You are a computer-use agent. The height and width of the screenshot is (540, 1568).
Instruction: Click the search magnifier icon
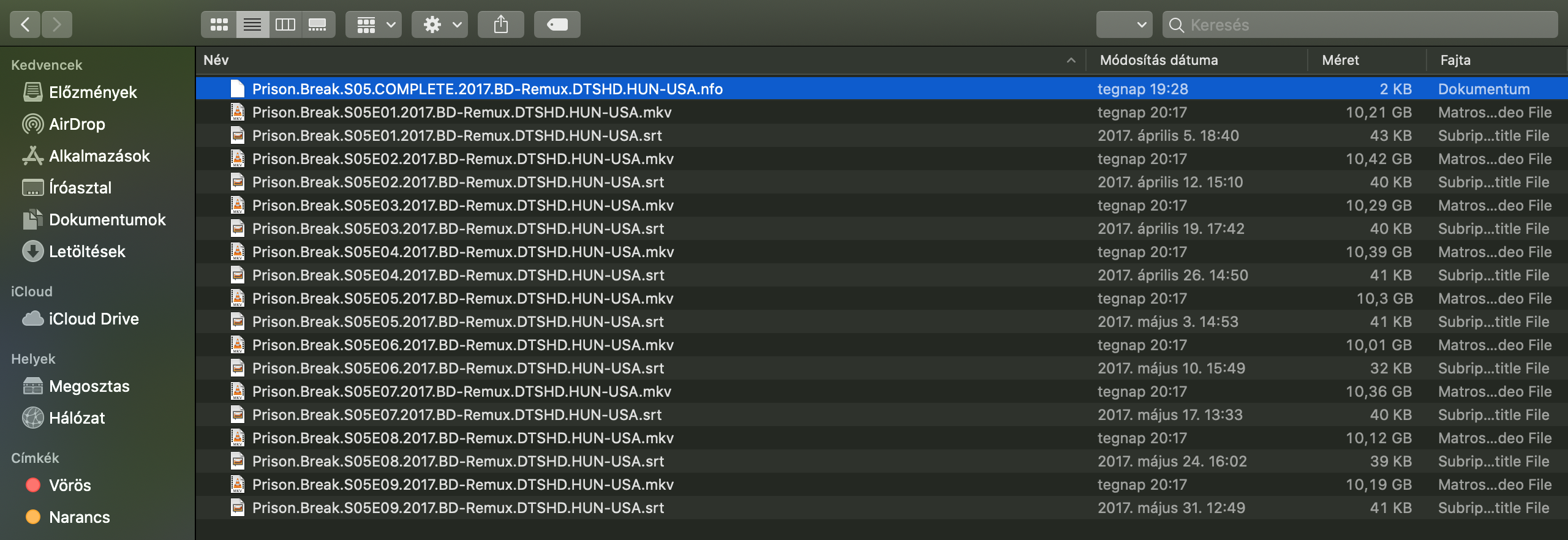[1176, 25]
